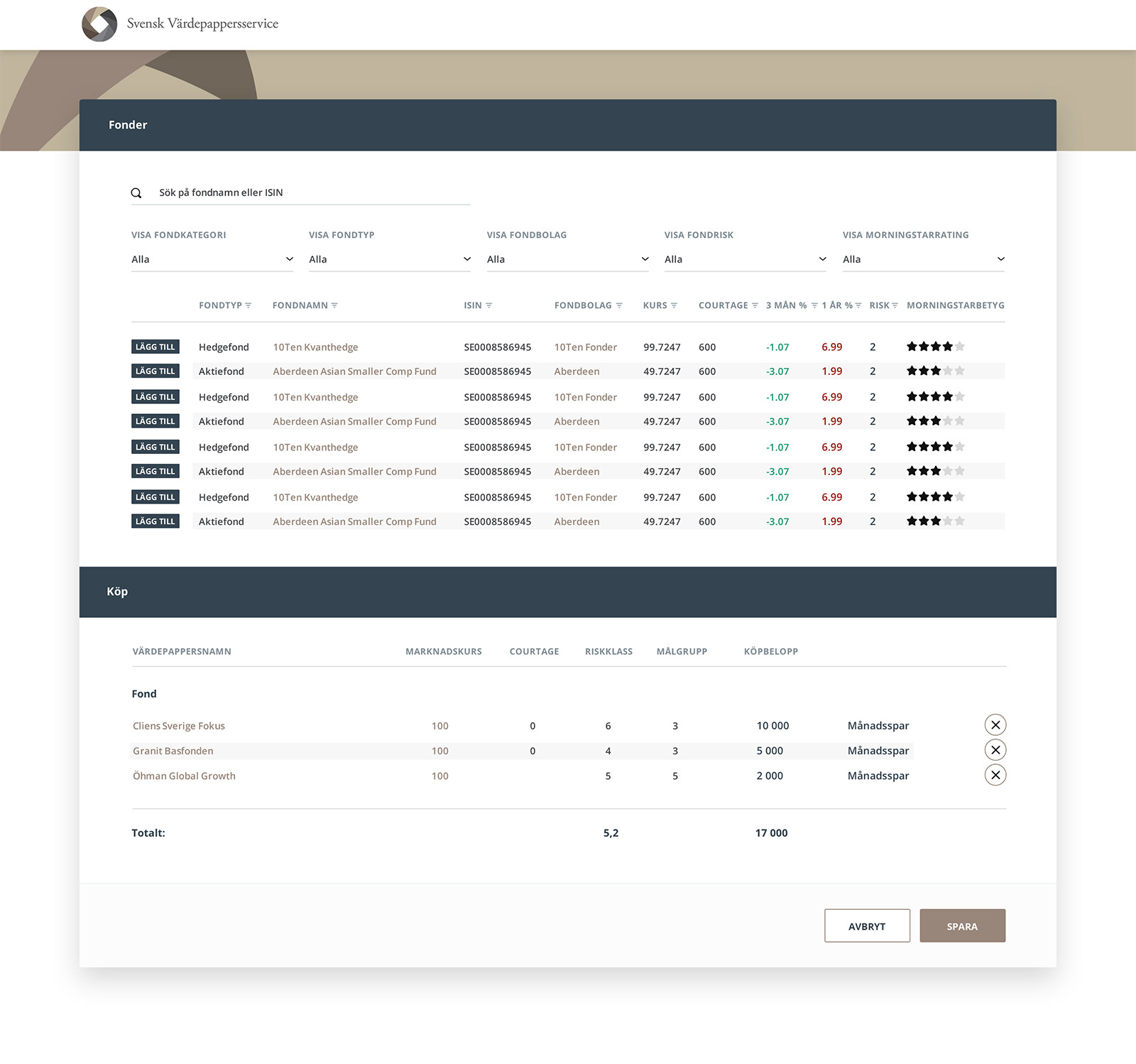The height and width of the screenshot is (1064, 1136).
Task: Click LÄGG TILL for third Aberdeen Asian row
Action: click(155, 471)
